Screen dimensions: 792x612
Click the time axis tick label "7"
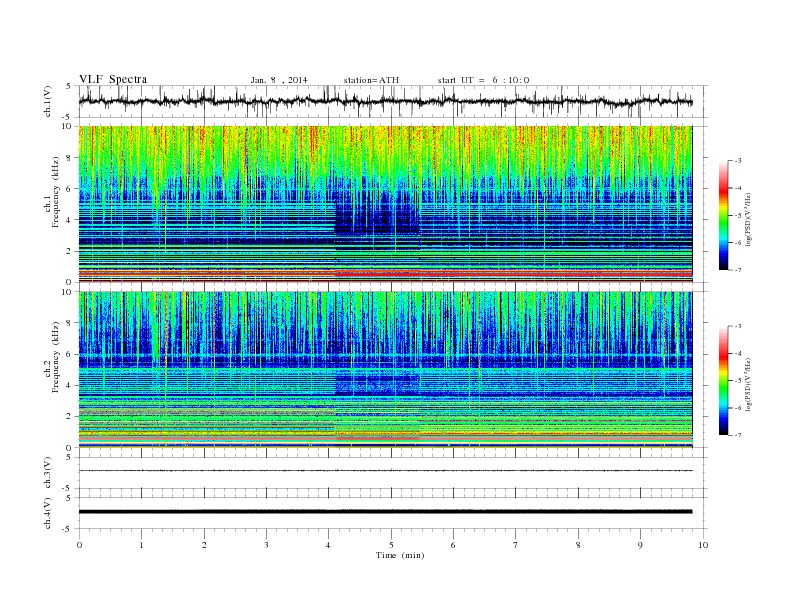tap(516, 545)
